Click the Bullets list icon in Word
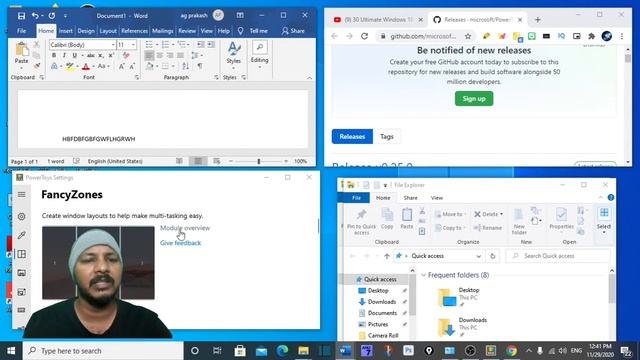 click(x=149, y=44)
